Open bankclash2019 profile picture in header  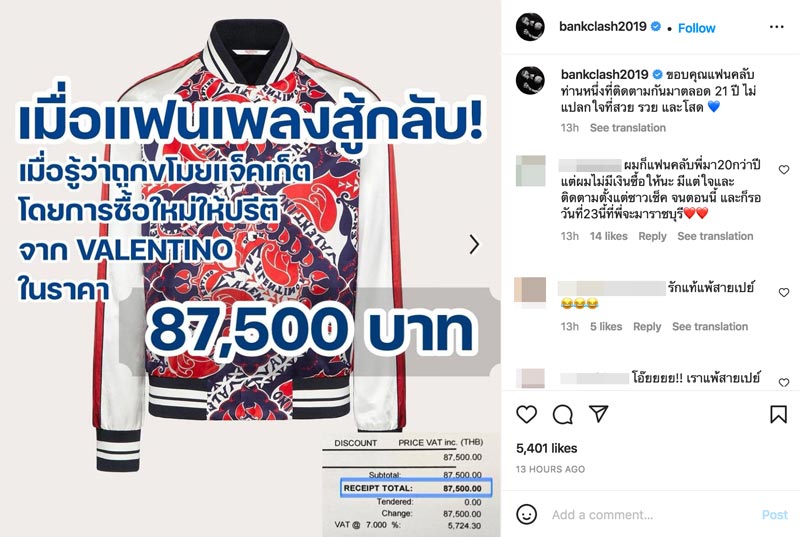tap(530, 27)
